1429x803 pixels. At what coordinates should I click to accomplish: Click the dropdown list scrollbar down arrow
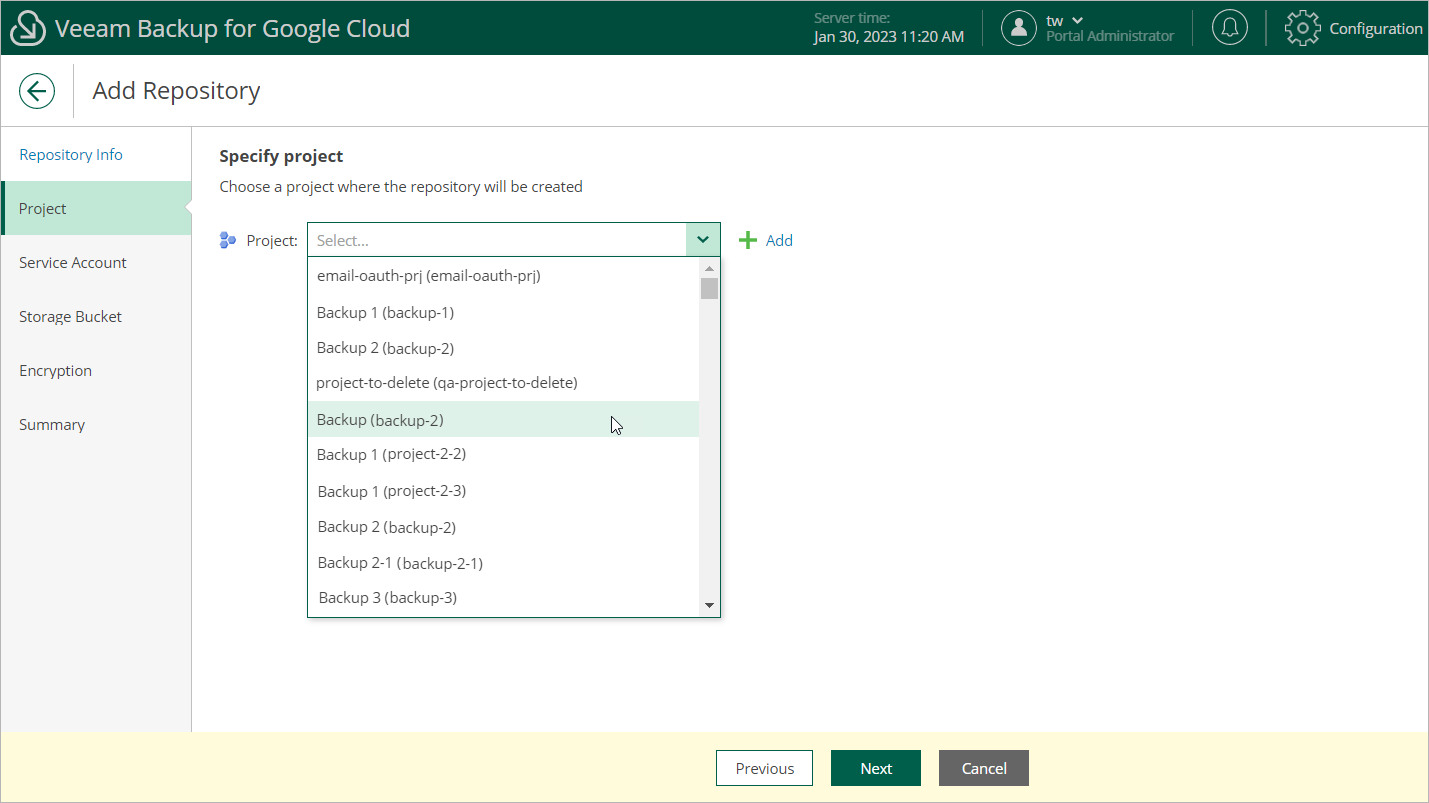point(709,606)
